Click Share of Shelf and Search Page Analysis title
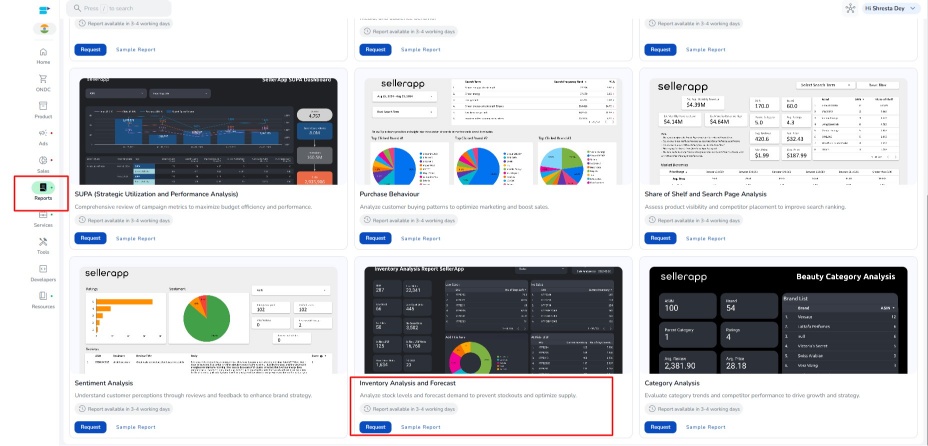Viewport: 928px width, 446px height. 705,194
